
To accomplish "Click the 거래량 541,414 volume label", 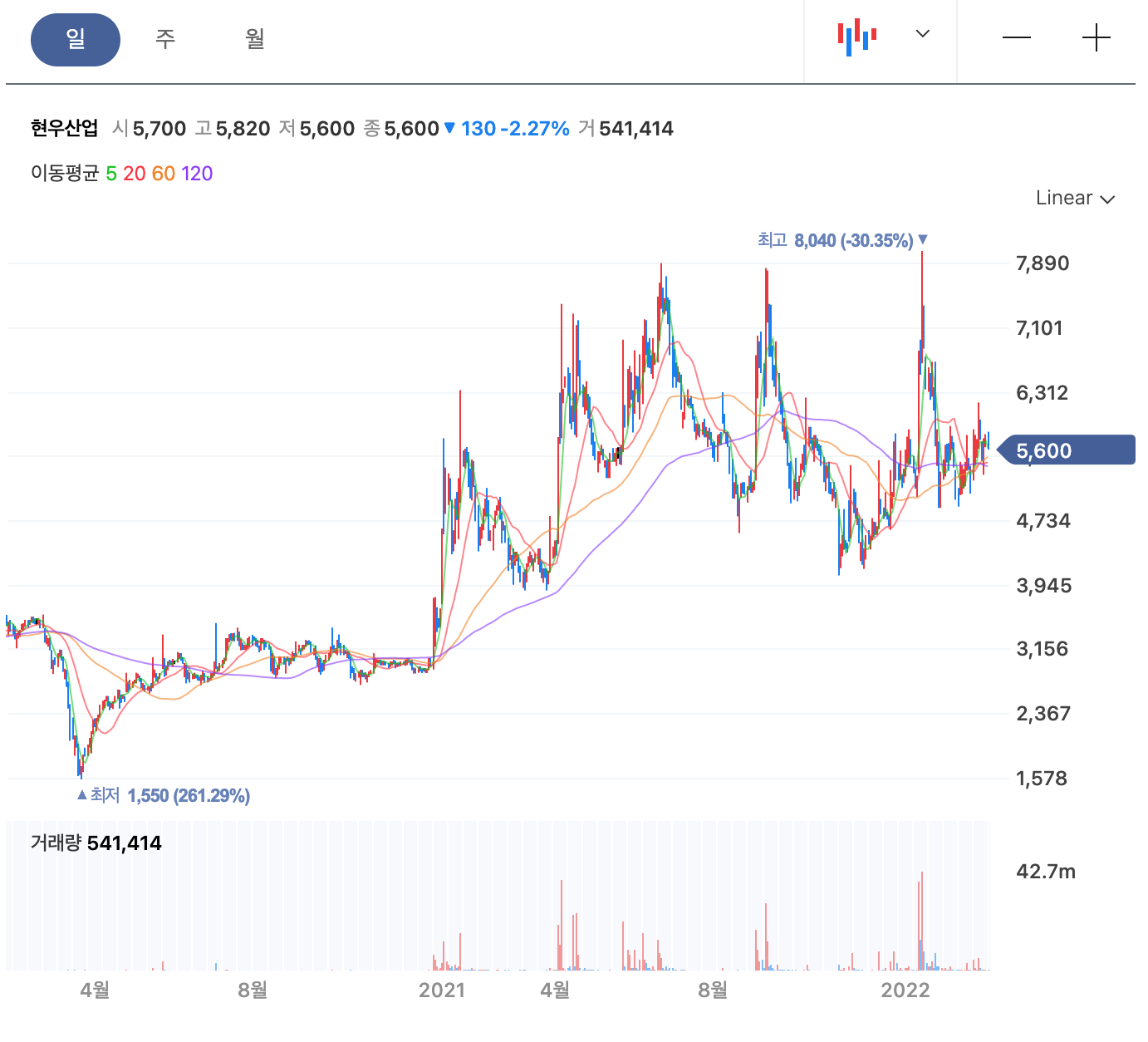I will tap(96, 843).
